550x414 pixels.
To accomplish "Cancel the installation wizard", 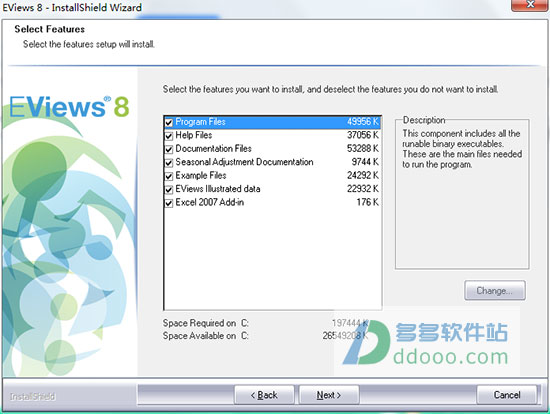I will tap(507, 395).
